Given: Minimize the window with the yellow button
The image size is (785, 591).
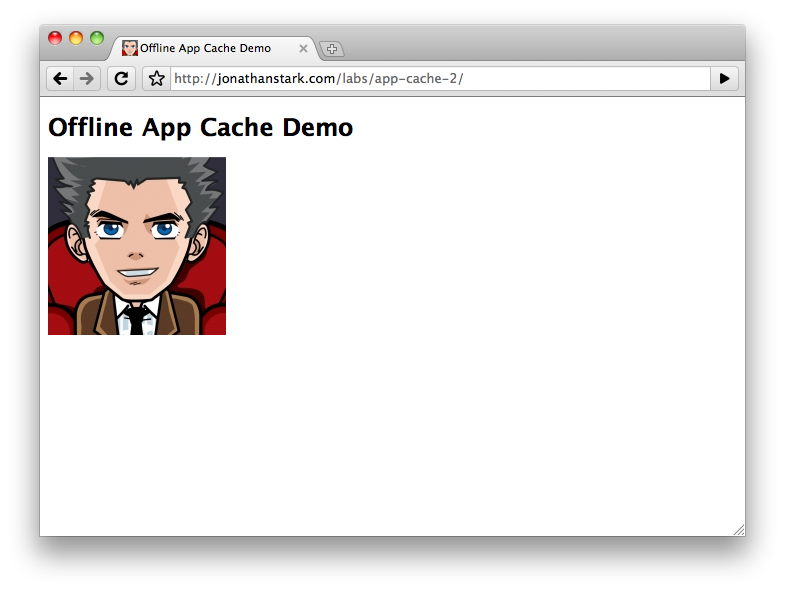Looking at the screenshot, I should coord(76,38).
